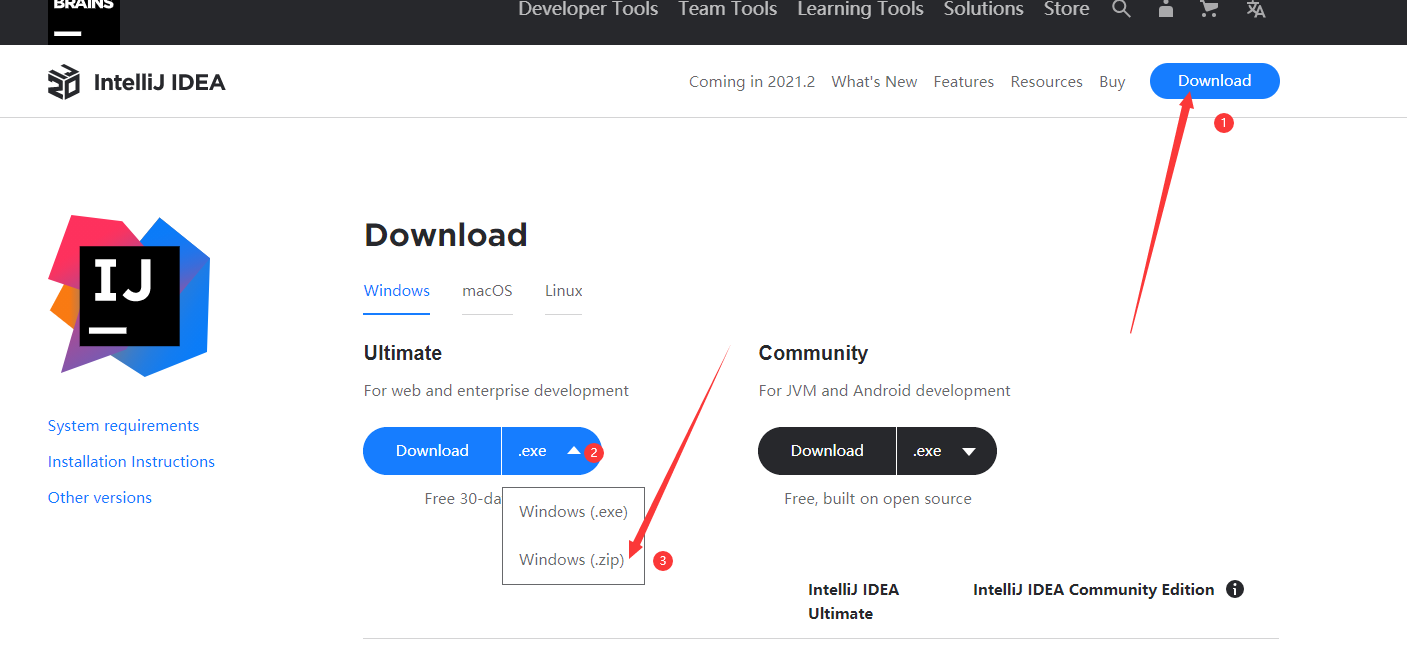Open the shopping cart icon
The width and height of the screenshot is (1407, 651).
coord(1210,9)
